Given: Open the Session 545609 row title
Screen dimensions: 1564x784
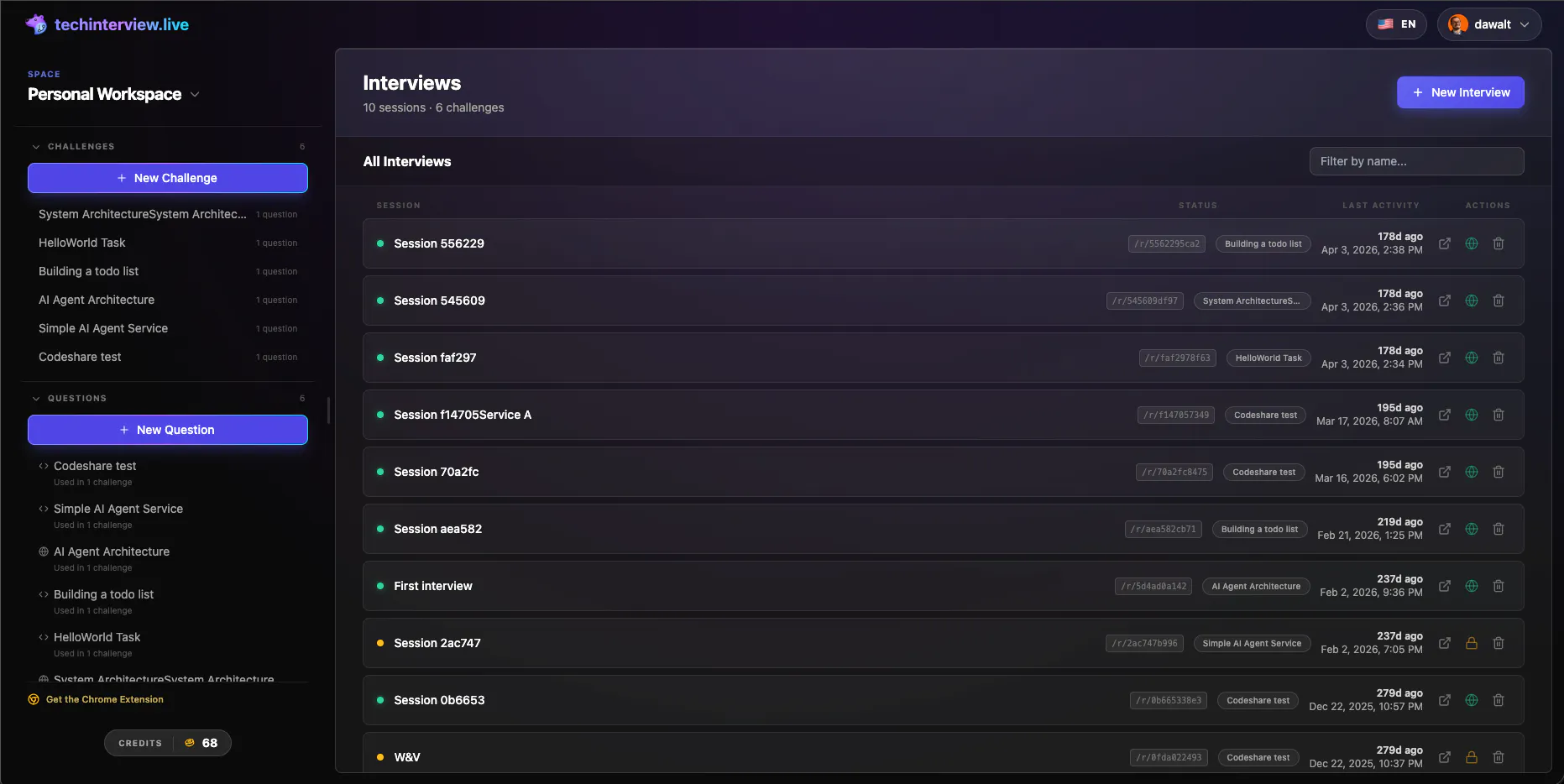Looking at the screenshot, I should [439, 301].
